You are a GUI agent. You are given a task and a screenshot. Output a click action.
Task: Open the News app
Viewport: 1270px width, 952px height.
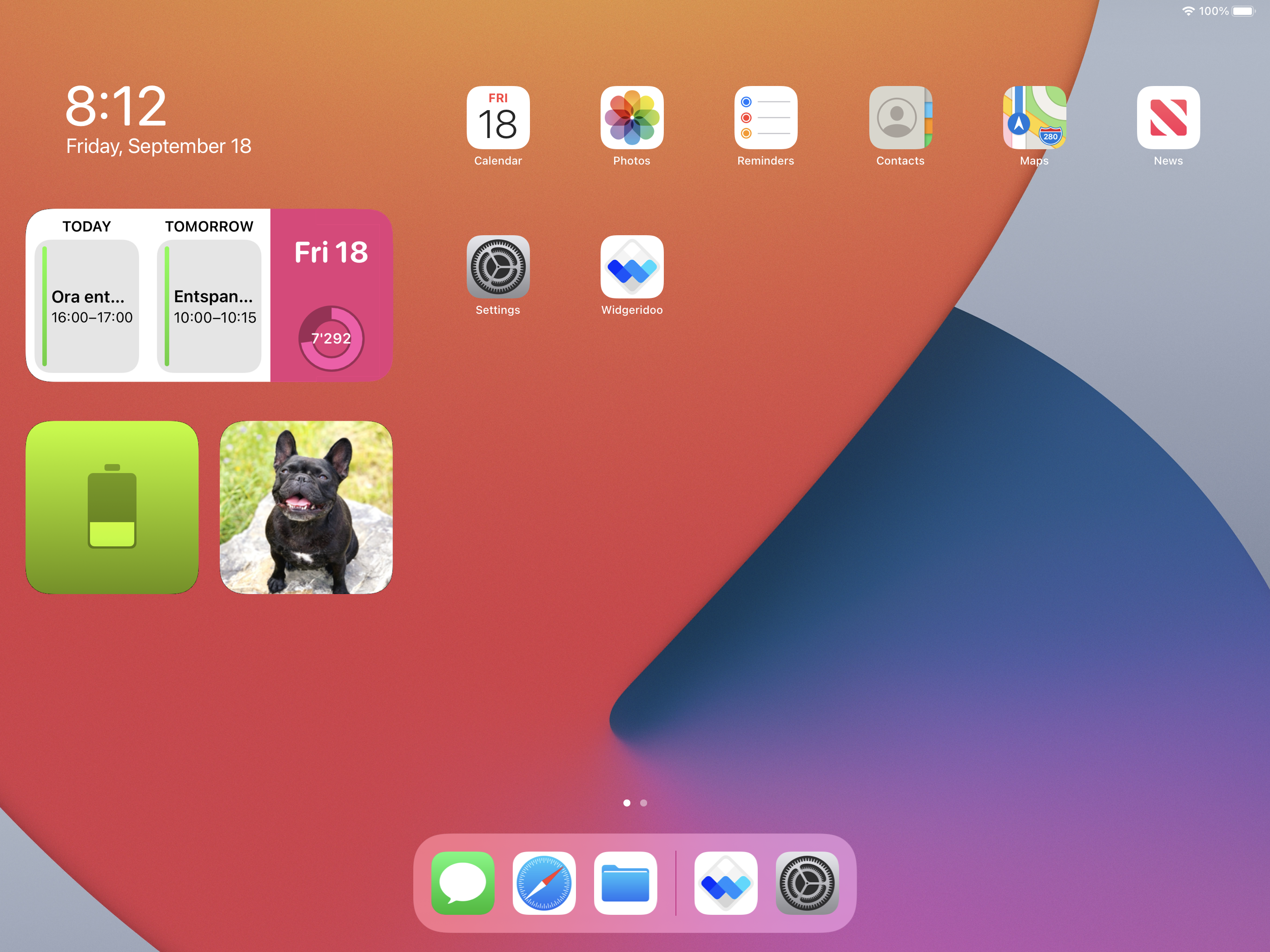[x=1168, y=118]
